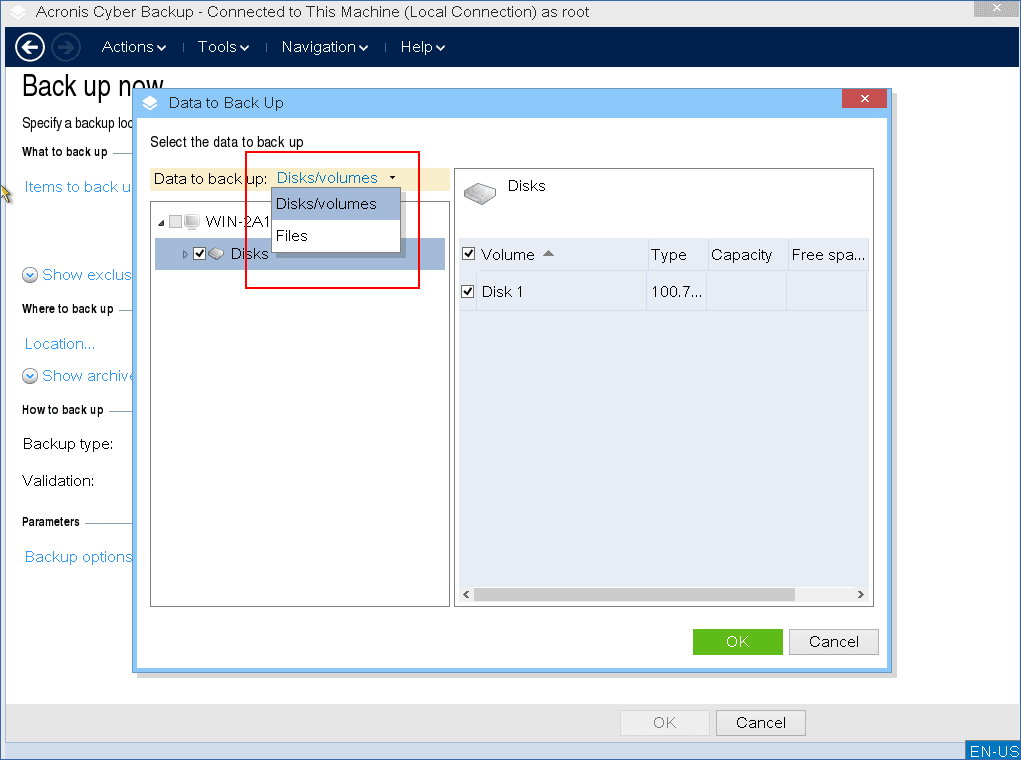Sort by the Free space column header
Viewport: 1021px width, 760px height.
[x=828, y=255]
